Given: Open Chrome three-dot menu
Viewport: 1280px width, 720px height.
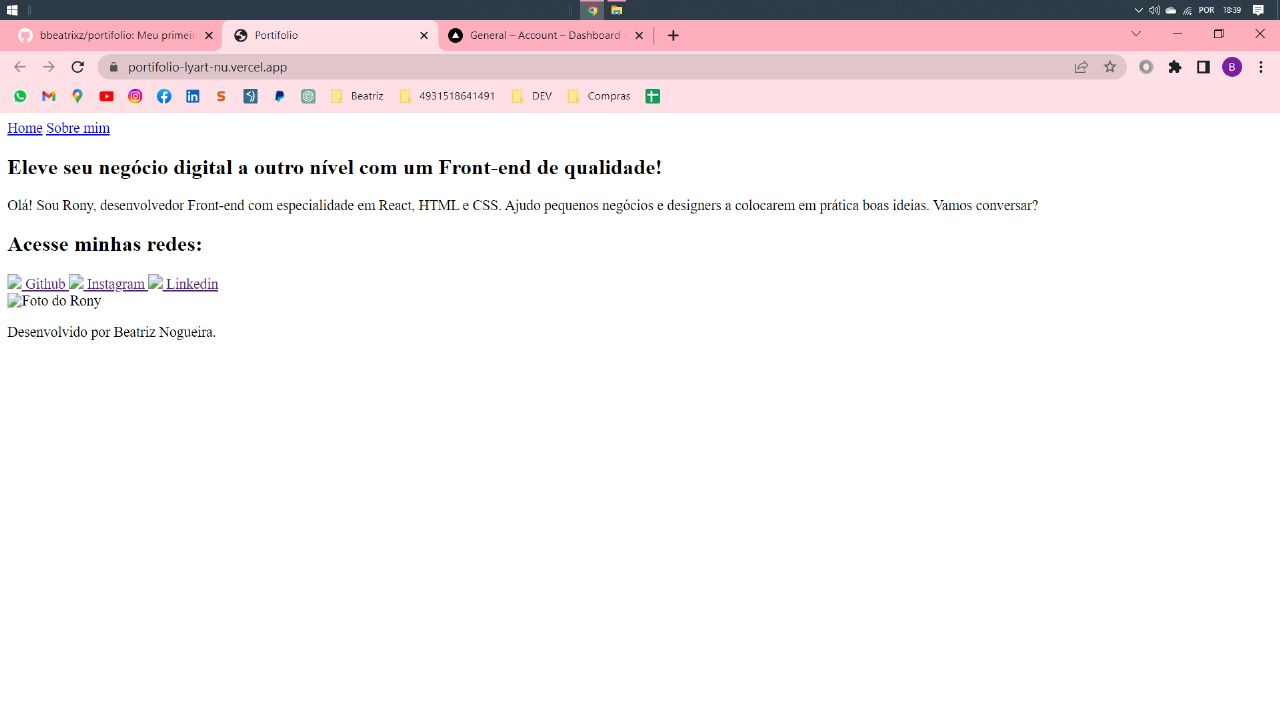Looking at the screenshot, I should [x=1261, y=67].
